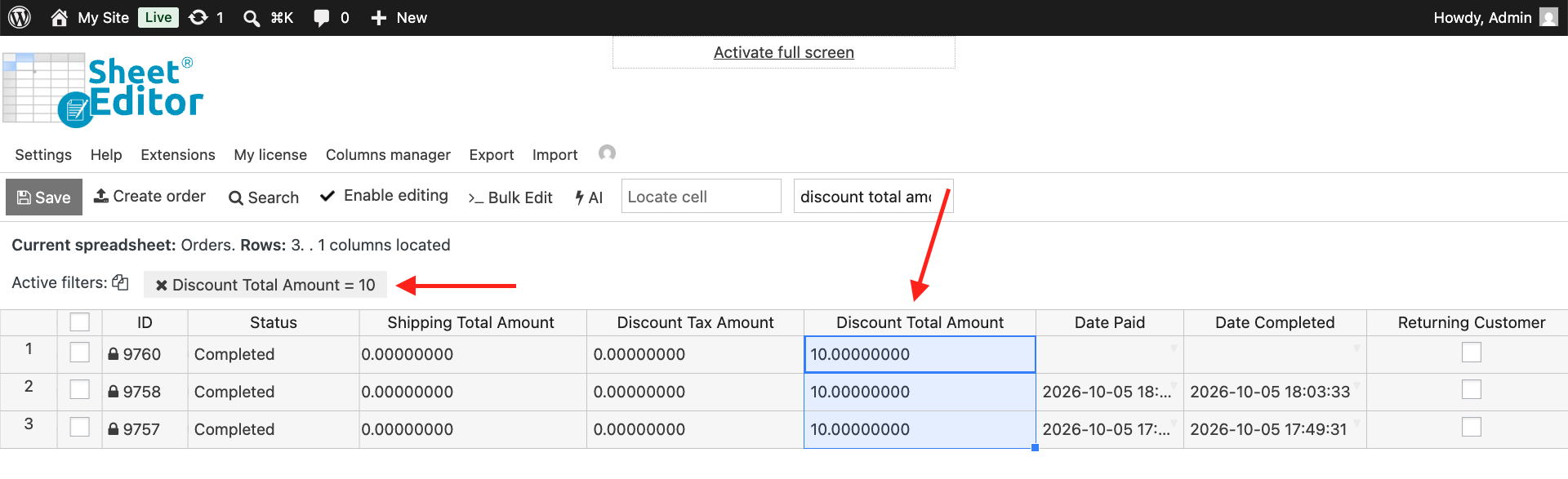This screenshot has width=1568, height=479.
Task: Open Date Completed dropdown for order 9757
Action: 1356,423
